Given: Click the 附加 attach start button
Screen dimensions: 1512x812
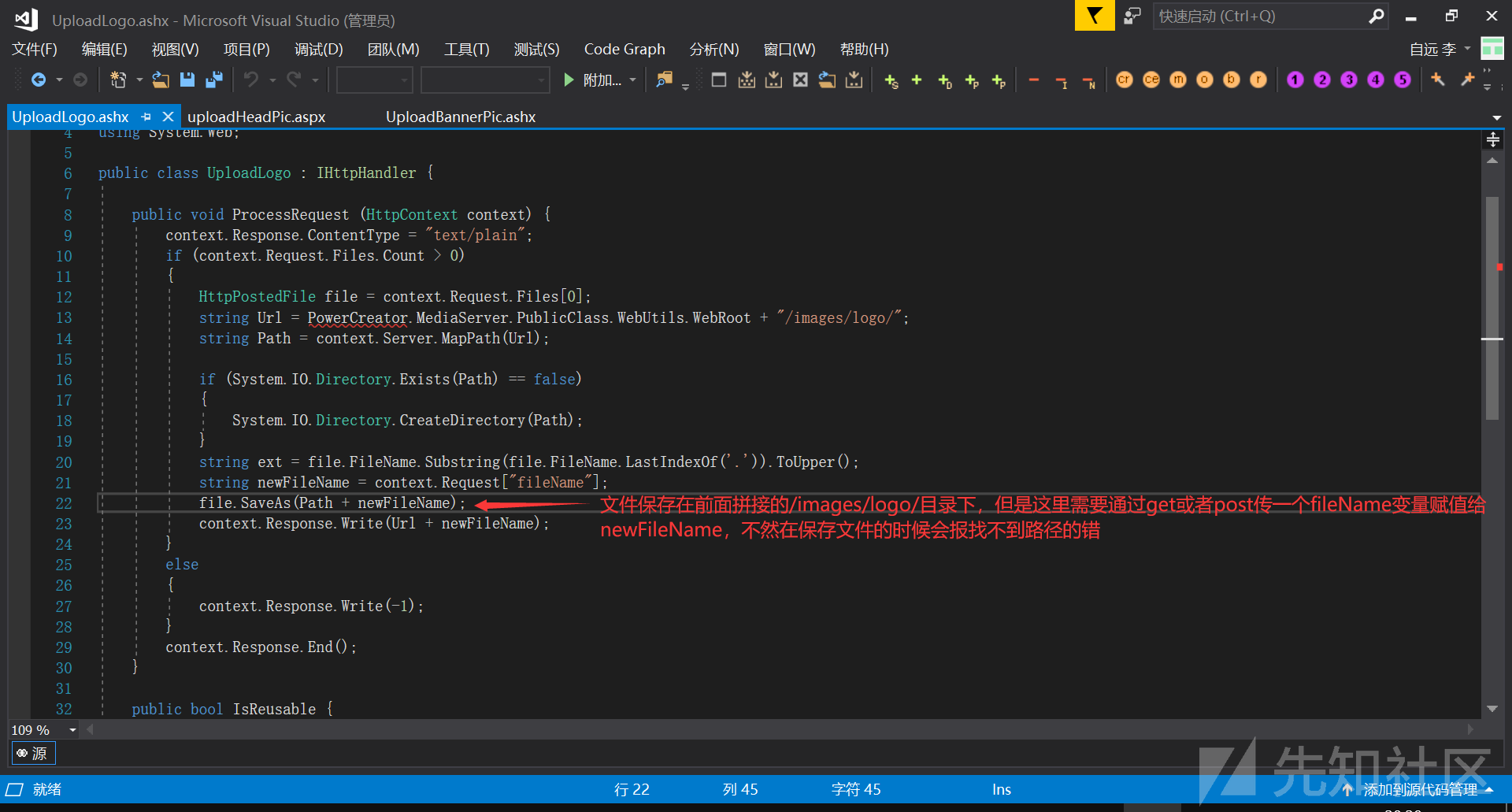Looking at the screenshot, I should click(594, 80).
